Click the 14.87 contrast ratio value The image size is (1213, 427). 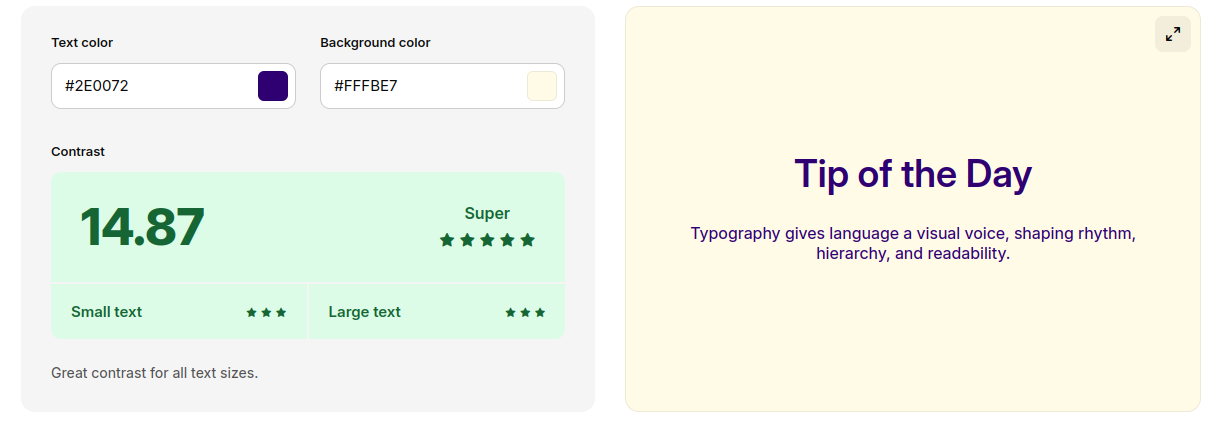tap(142, 227)
